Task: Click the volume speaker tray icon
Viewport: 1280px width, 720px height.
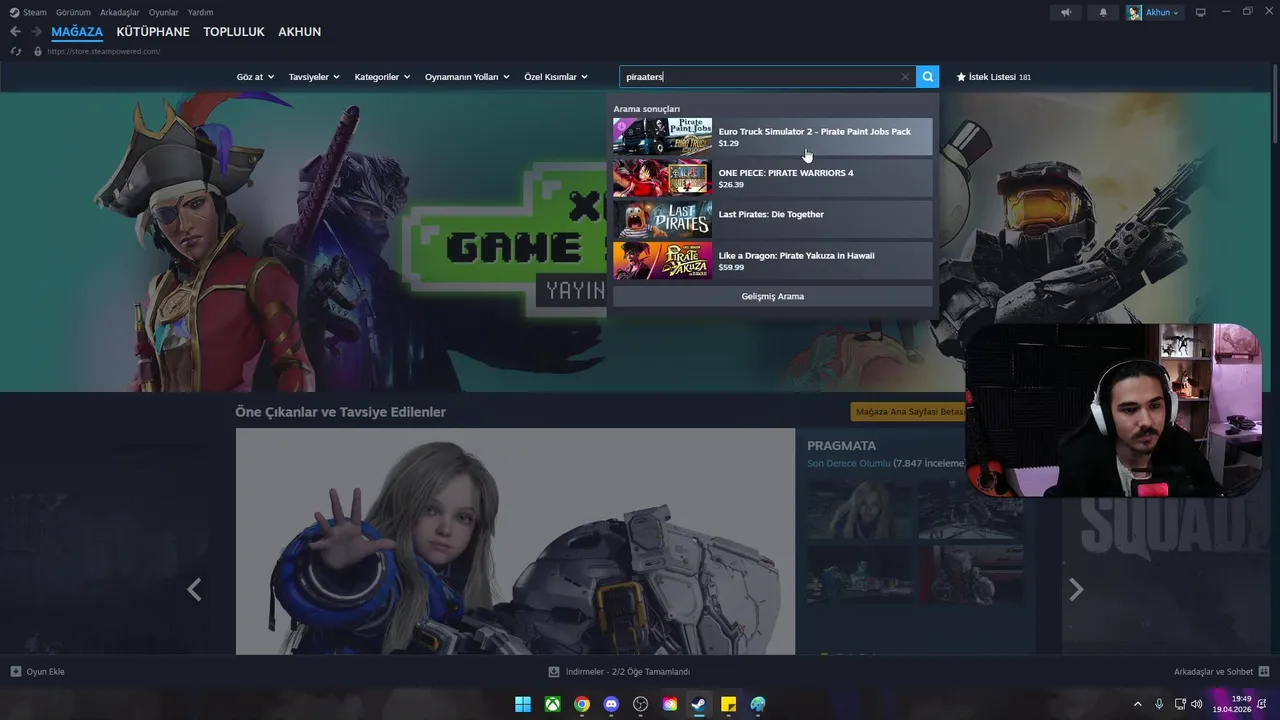Action: point(1197,704)
